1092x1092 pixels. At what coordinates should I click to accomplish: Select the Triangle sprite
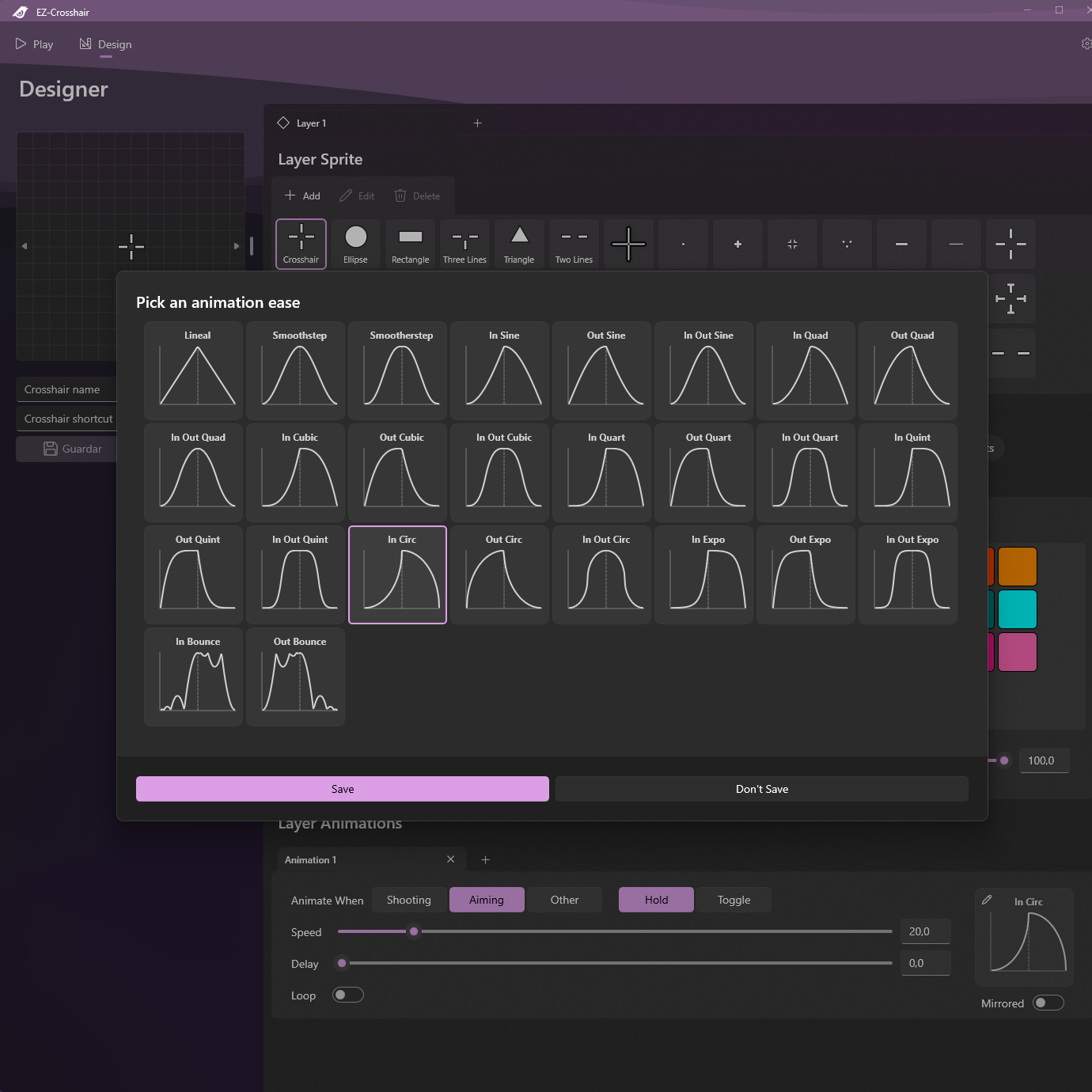tap(519, 244)
